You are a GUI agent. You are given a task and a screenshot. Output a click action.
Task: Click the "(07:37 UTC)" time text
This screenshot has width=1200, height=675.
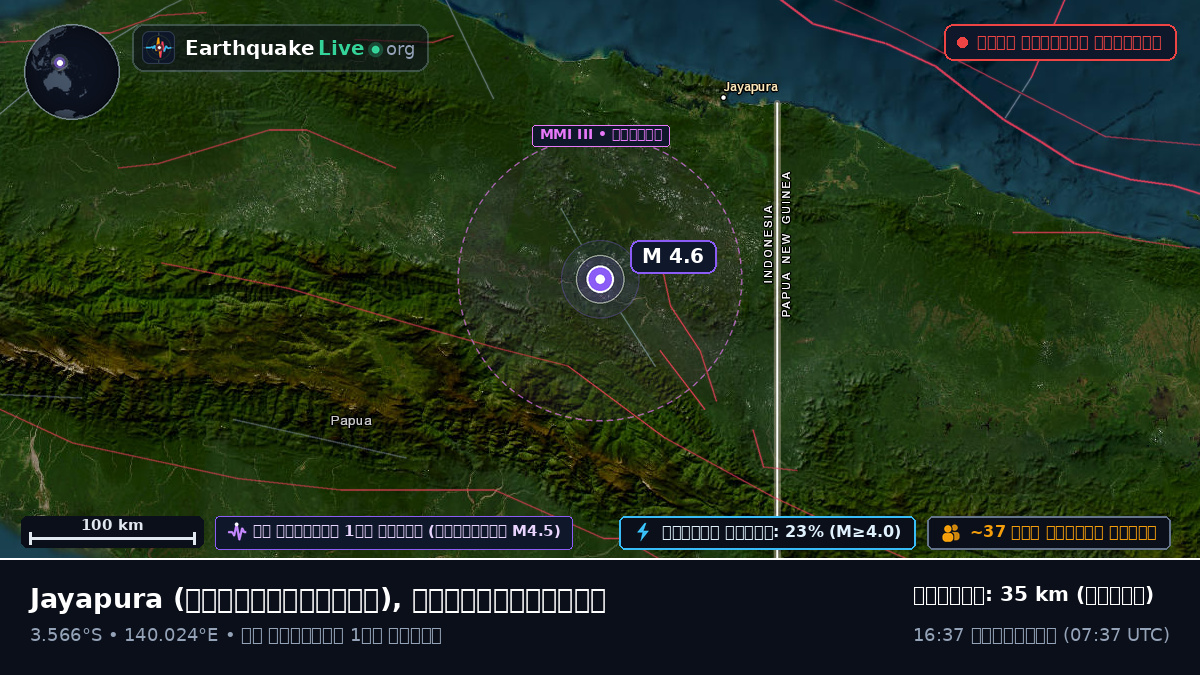1116,635
